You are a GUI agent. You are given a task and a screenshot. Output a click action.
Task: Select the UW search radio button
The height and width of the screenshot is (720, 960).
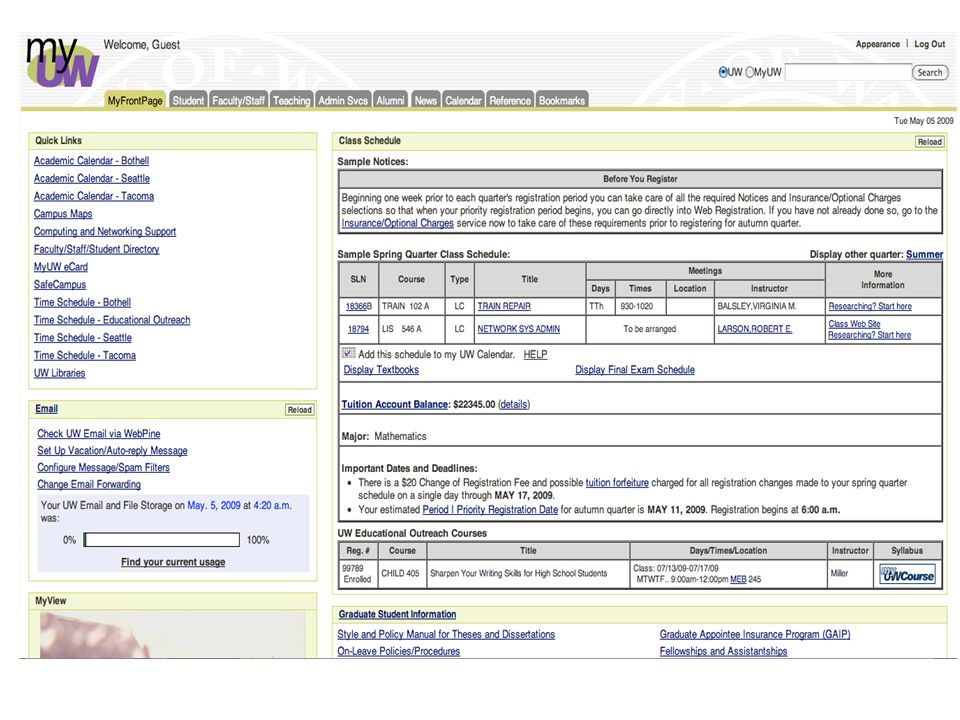pos(722,72)
